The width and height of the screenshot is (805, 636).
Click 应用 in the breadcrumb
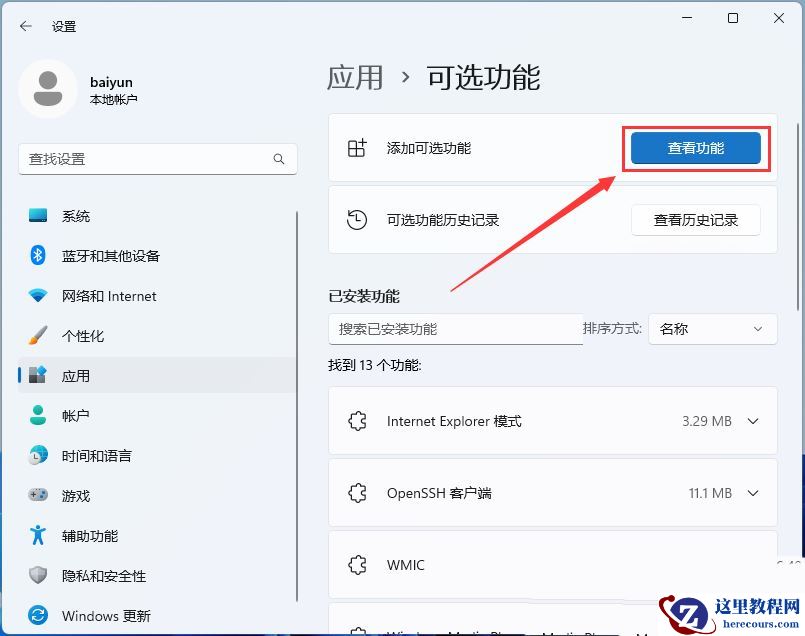point(356,77)
